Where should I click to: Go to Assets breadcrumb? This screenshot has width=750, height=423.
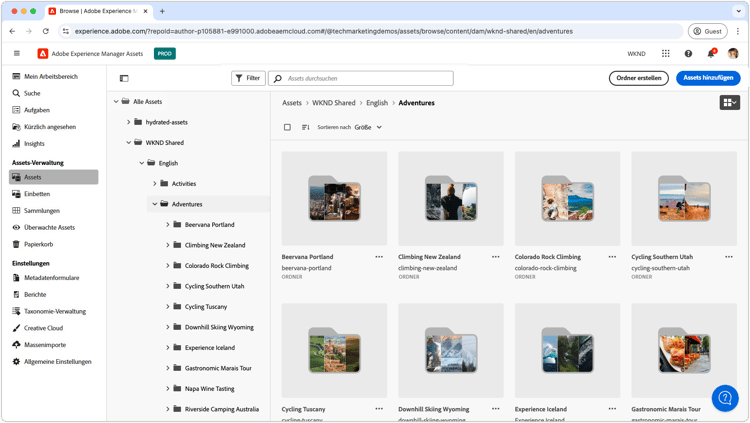click(x=292, y=103)
